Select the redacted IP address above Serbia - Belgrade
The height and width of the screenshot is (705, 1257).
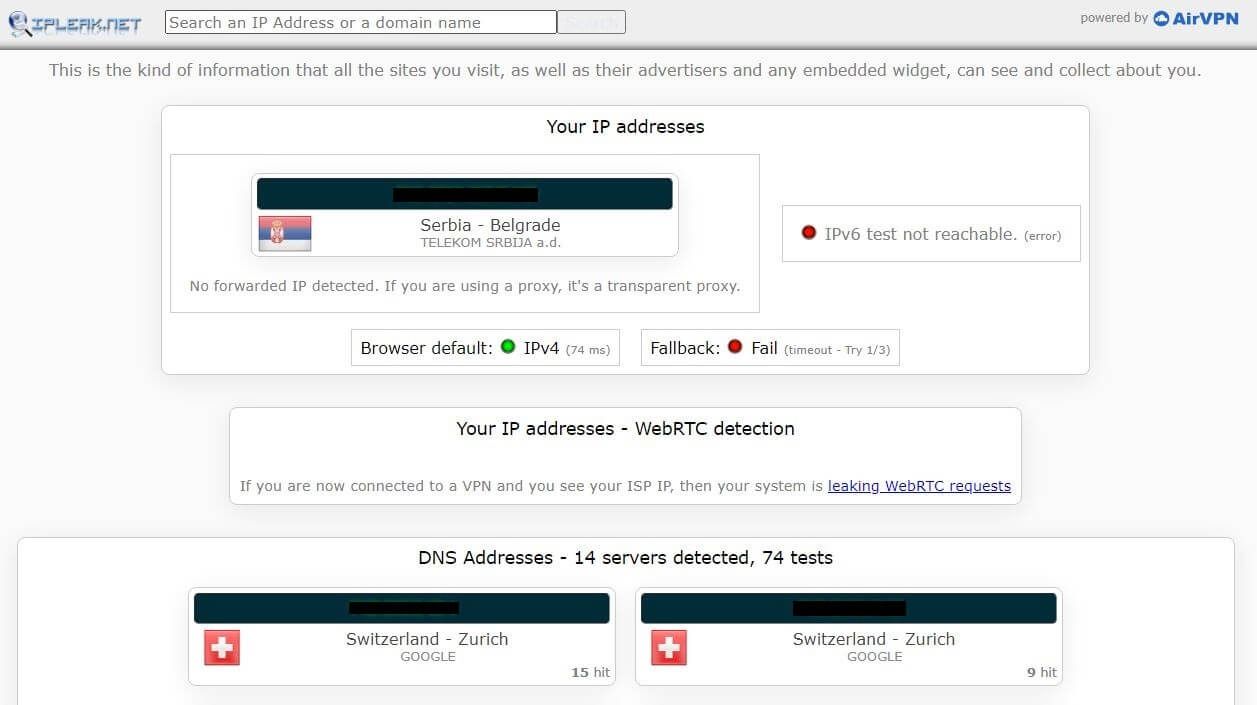(465, 194)
